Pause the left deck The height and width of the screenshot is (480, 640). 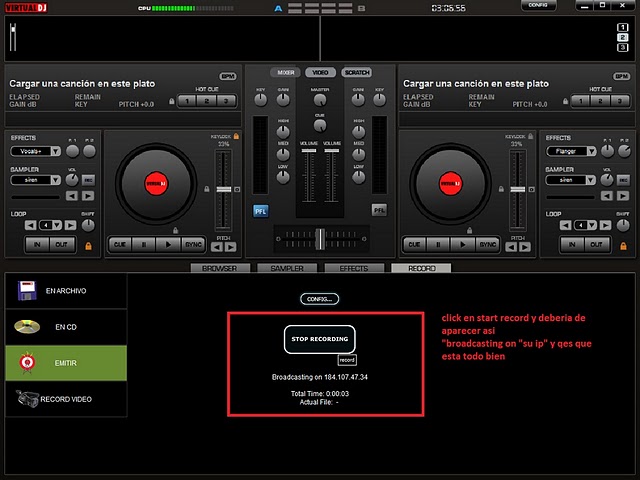pos(144,244)
